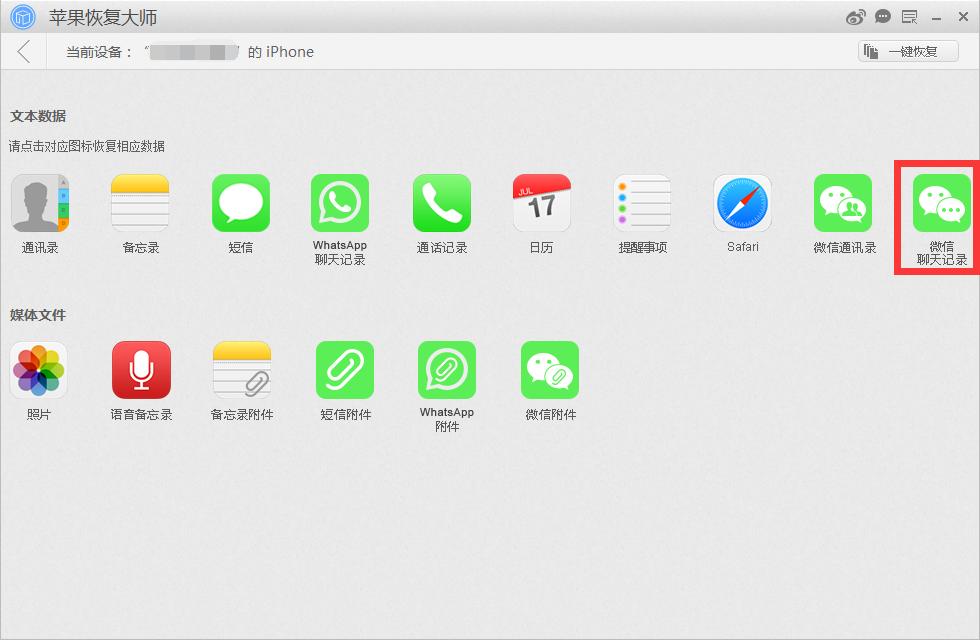Select the Notes (备忘录) icon
The image size is (980, 640).
(x=140, y=202)
